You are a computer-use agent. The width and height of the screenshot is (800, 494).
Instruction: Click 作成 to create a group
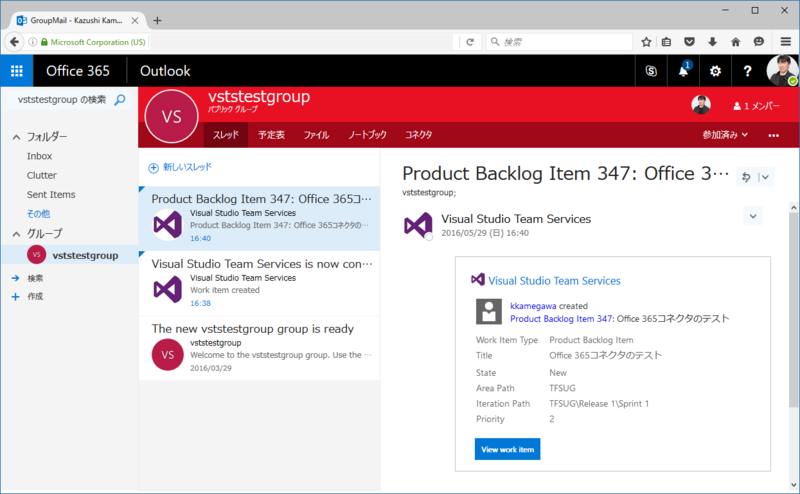pyautogui.click(x=35, y=297)
